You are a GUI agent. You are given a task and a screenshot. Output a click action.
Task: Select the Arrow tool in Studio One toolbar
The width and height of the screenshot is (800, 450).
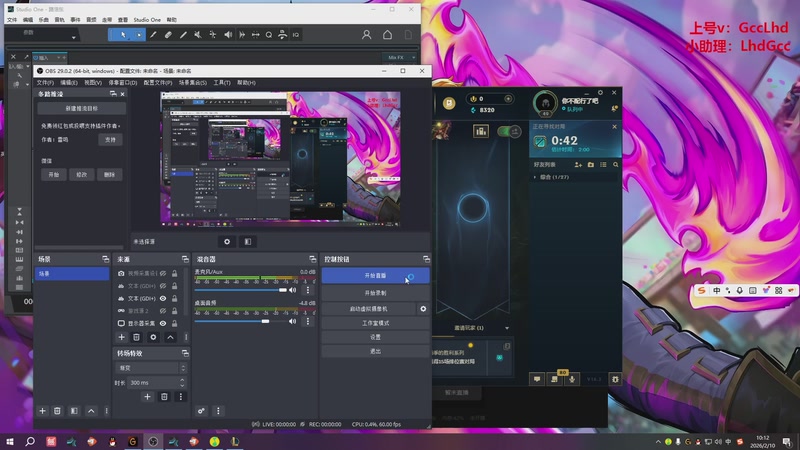coord(123,35)
